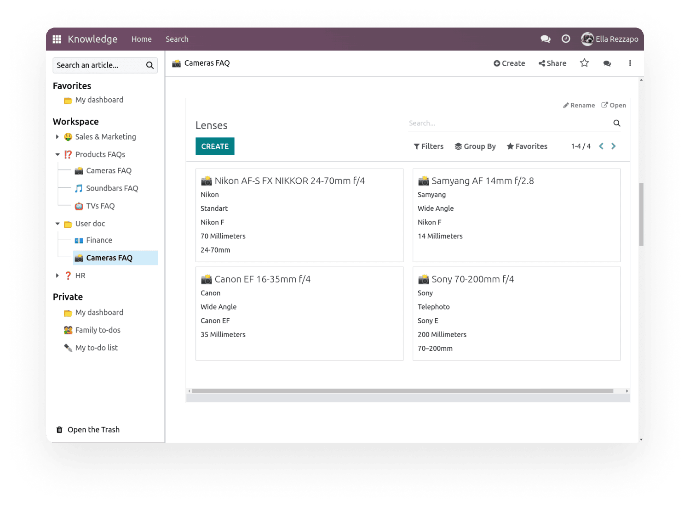Click the horizontal scrollbar under lens cards
This screenshot has height=507, width=690.
pyautogui.click(x=400, y=391)
